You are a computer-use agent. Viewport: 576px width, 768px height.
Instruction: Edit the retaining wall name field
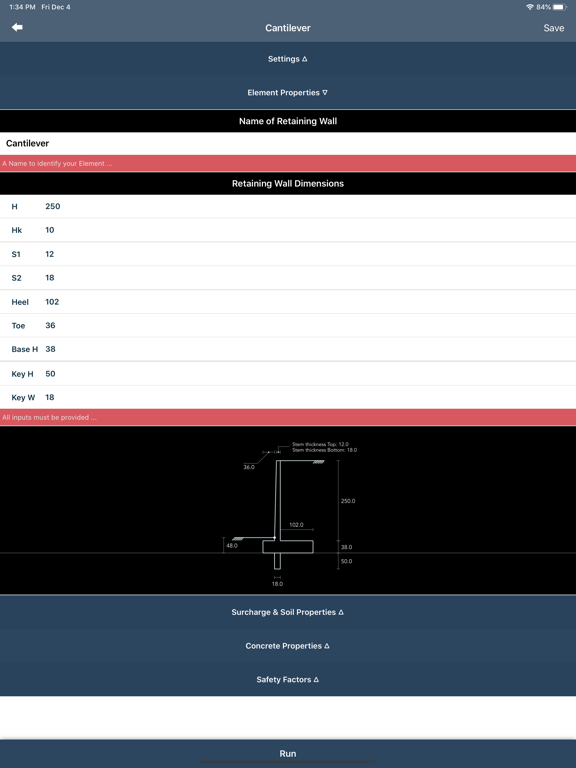[x=288, y=144]
